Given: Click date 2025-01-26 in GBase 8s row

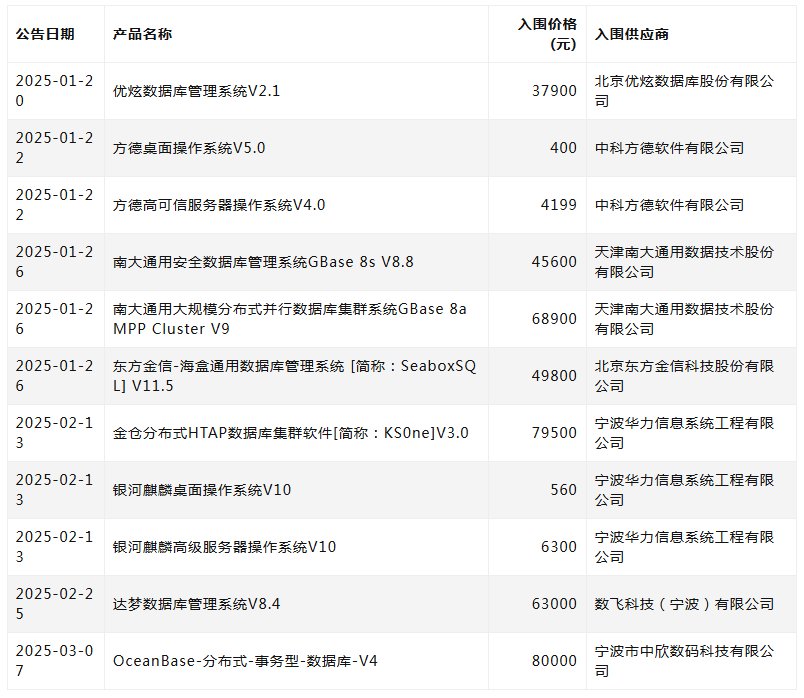Looking at the screenshot, I should tap(54, 262).
